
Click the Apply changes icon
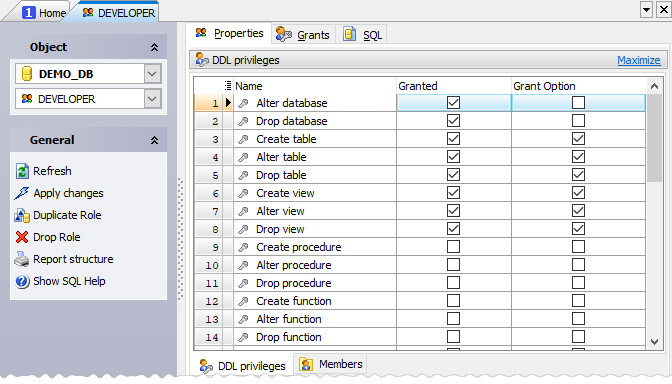[x=21, y=193]
